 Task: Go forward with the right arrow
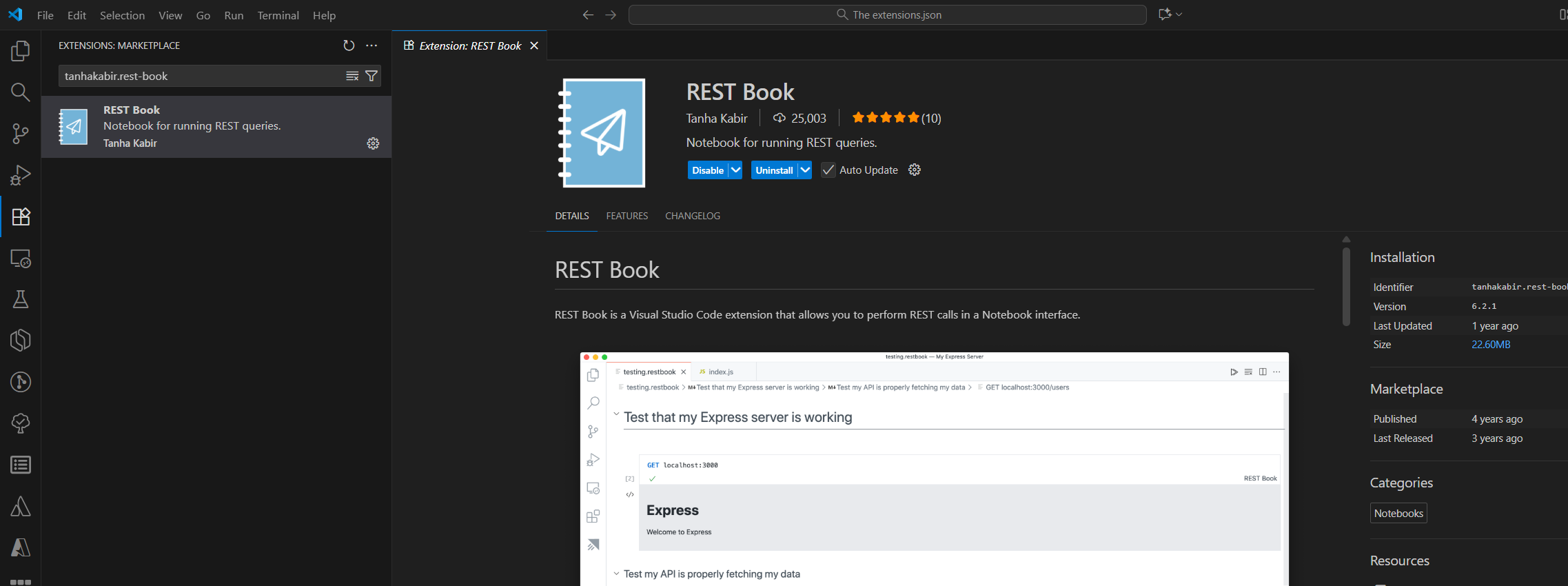611,14
